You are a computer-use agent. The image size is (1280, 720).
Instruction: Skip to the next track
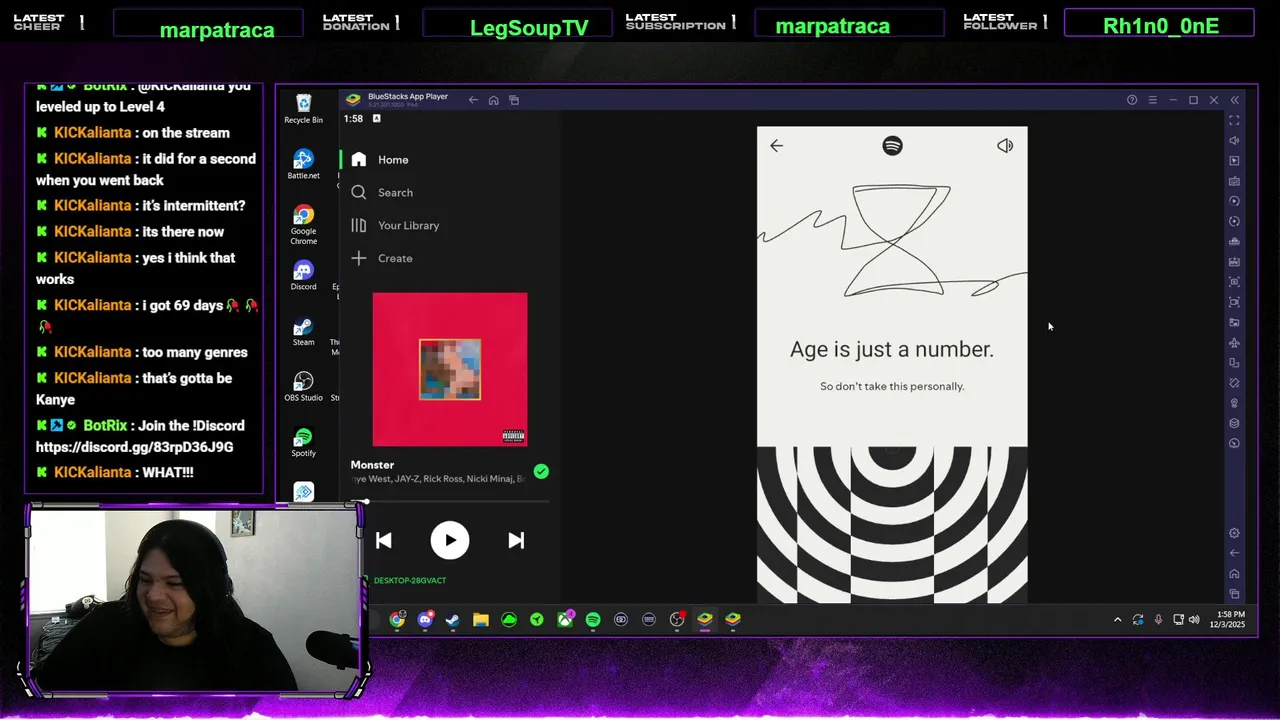click(x=516, y=540)
